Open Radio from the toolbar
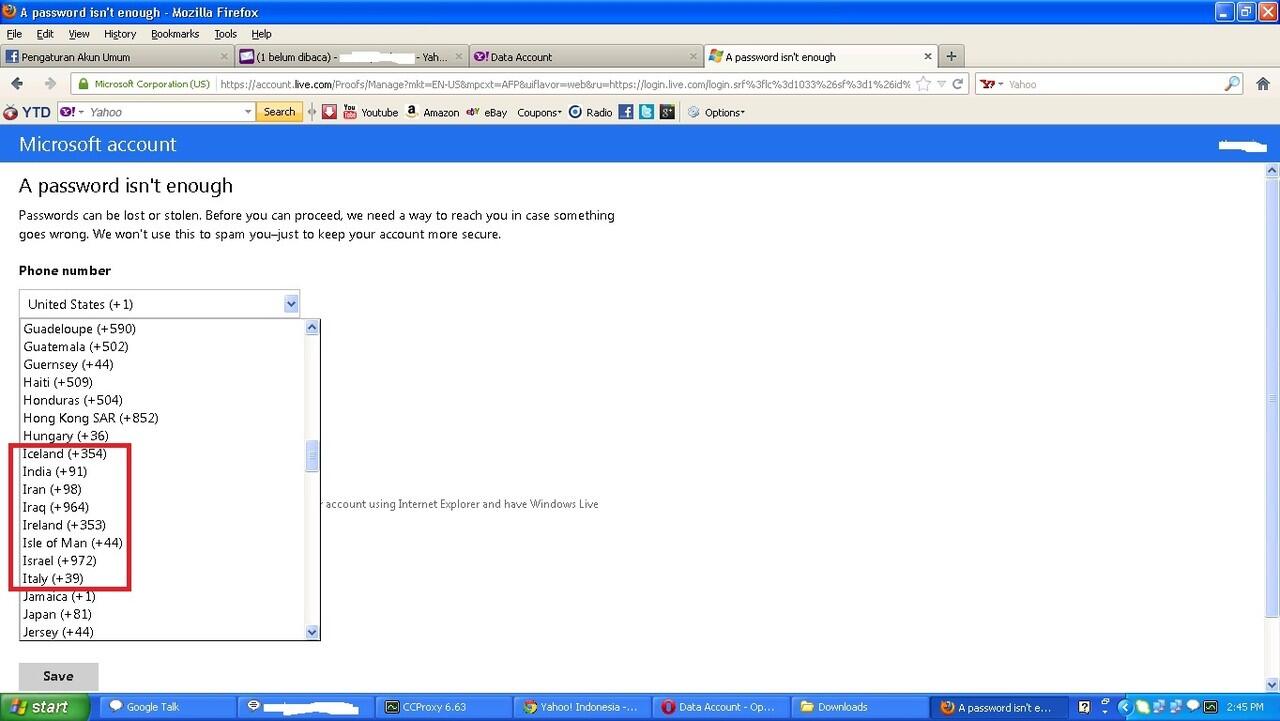The width and height of the screenshot is (1280, 721). point(590,112)
